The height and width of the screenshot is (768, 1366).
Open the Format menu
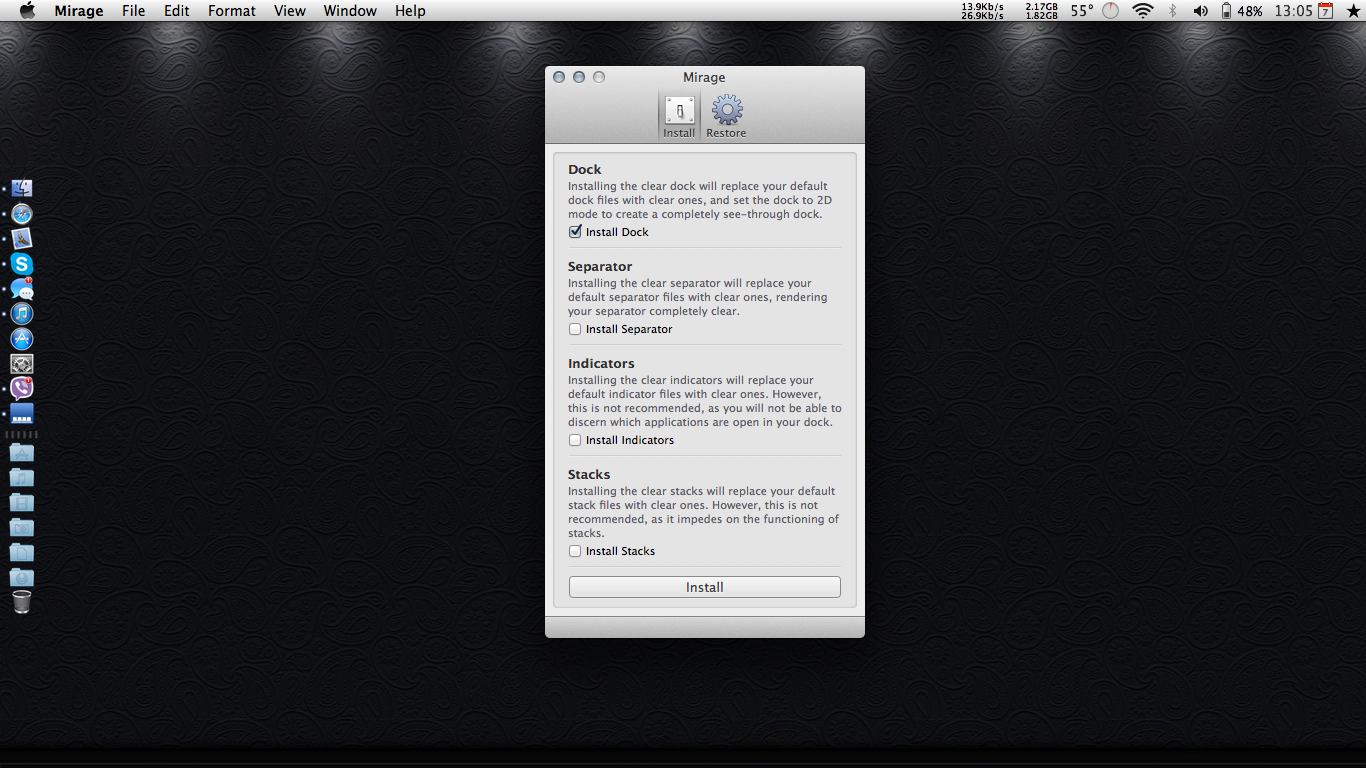pos(232,11)
